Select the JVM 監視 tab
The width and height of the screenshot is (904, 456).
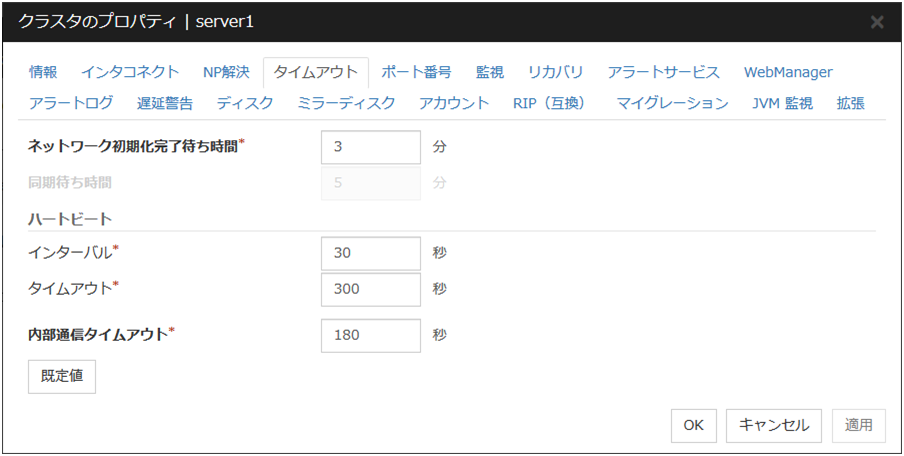tap(782, 103)
